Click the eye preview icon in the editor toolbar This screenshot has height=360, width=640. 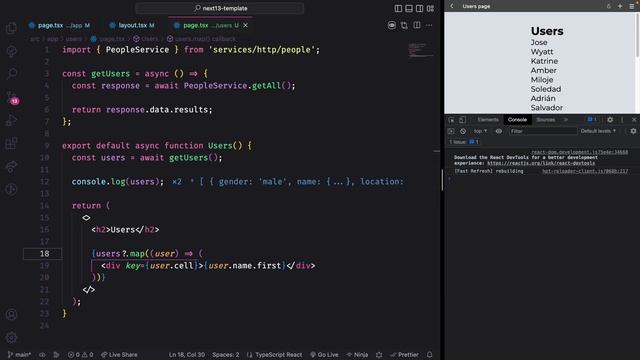pos(392,25)
